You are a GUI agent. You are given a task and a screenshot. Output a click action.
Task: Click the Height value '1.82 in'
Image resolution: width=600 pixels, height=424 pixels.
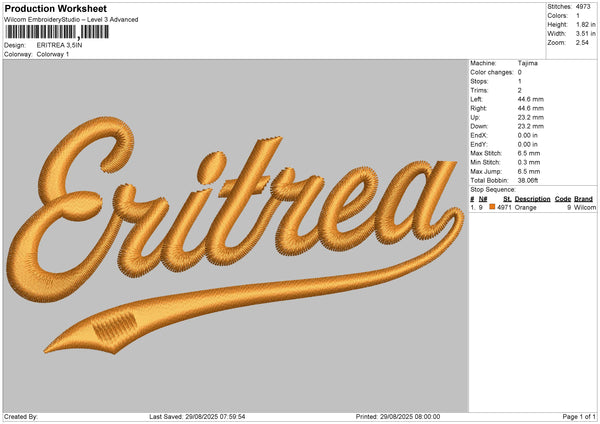[586, 24]
